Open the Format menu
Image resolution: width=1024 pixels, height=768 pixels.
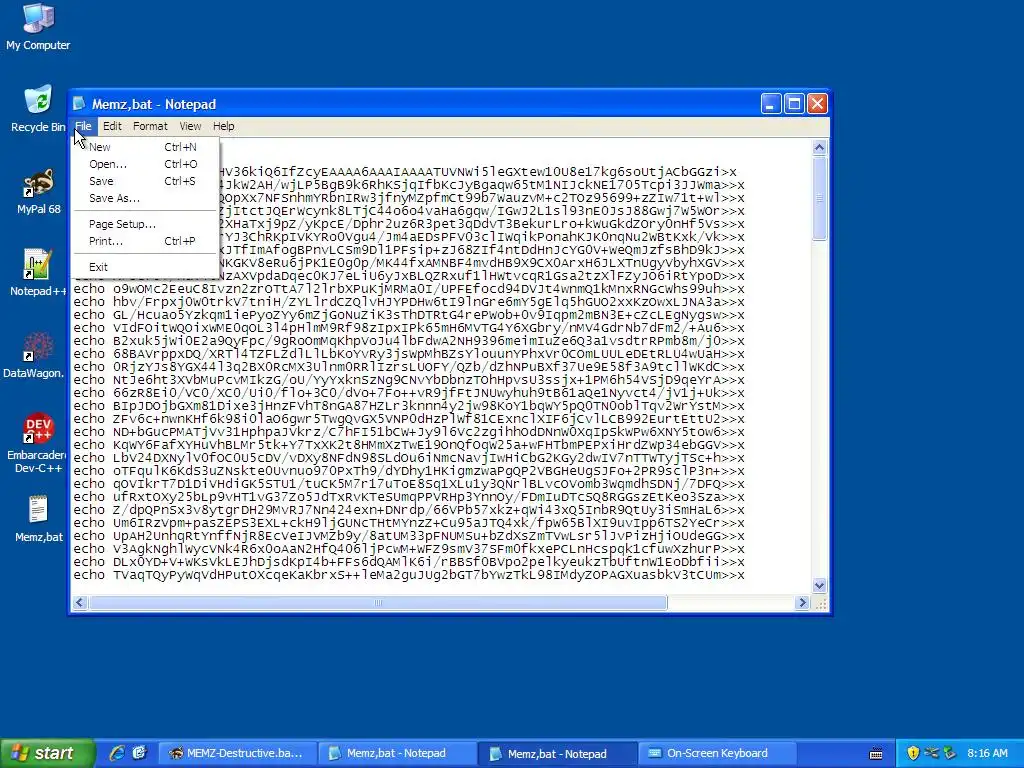click(150, 126)
